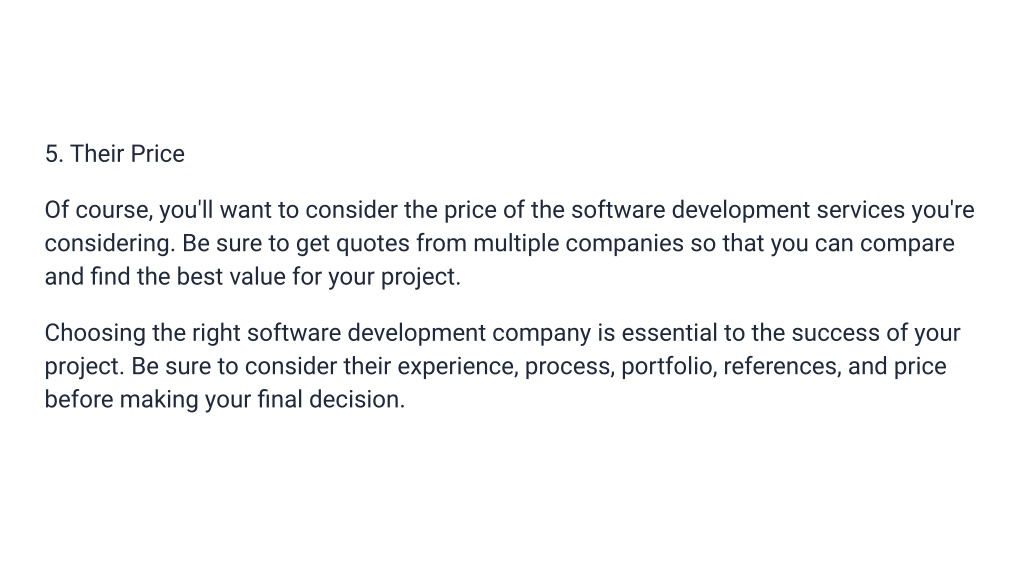1024x576 pixels.
Task: Click the word 'references,'
Action: 782,366
